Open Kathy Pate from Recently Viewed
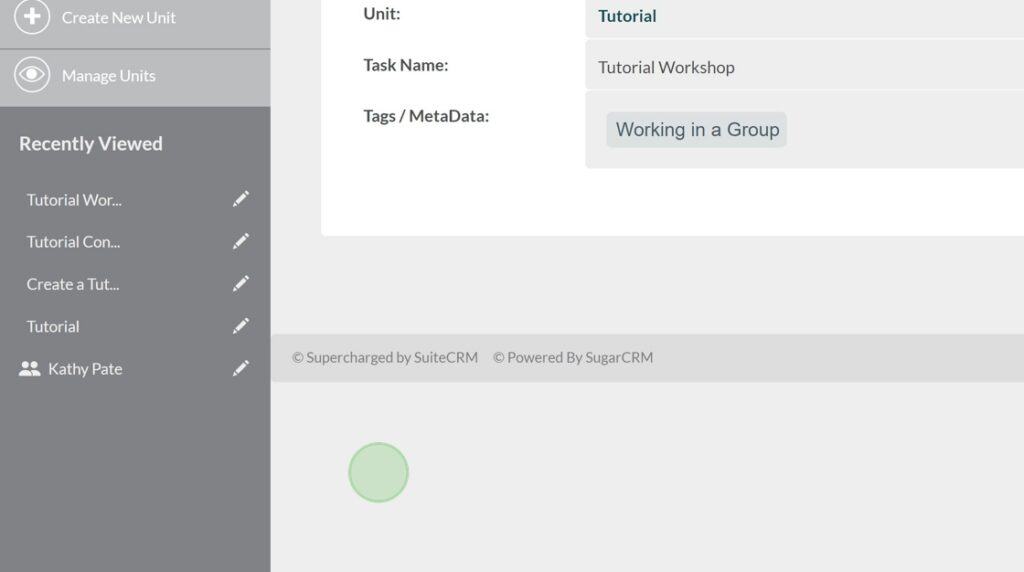The width and height of the screenshot is (1024, 572). click(x=85, y=369)
